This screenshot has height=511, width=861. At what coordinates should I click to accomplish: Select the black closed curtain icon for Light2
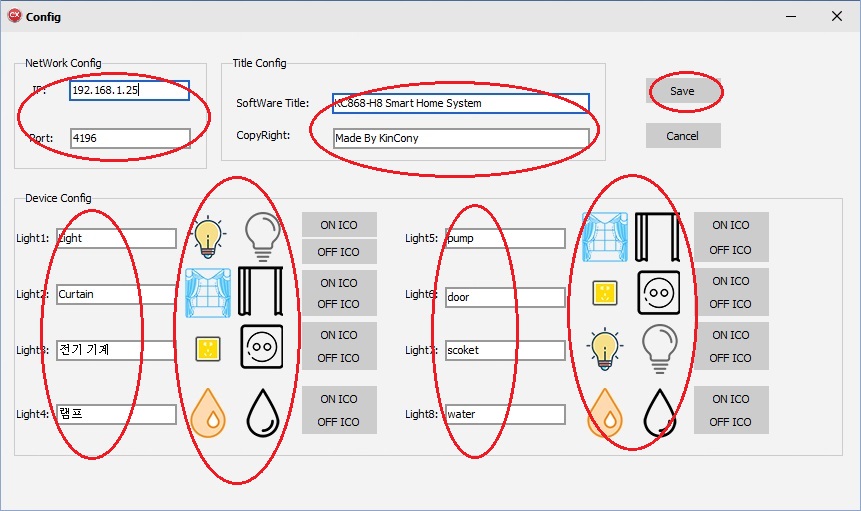coord(261,292)
